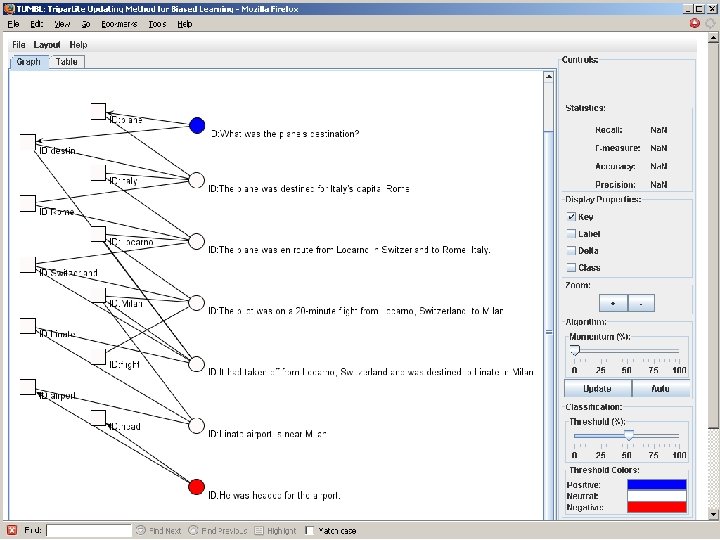The height and width of the screenshot is (540, 720).
Task: Enable the Delta checkbox
Action: (x=571, y=251)
